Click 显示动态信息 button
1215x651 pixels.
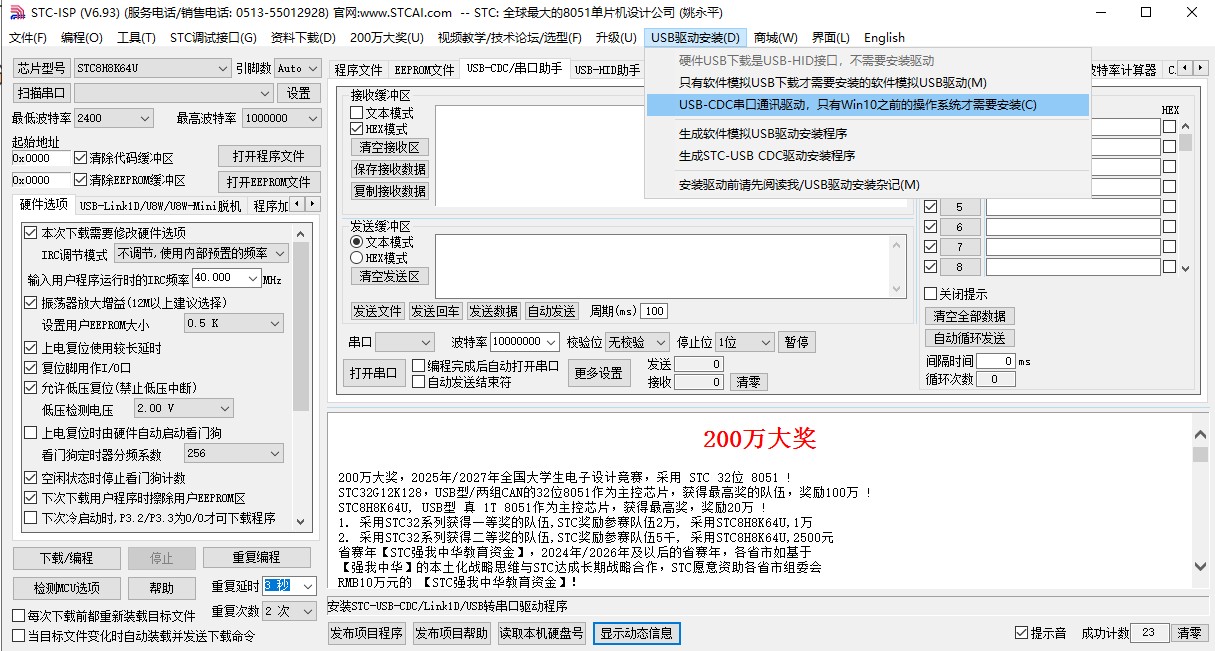tap(637, 633)
